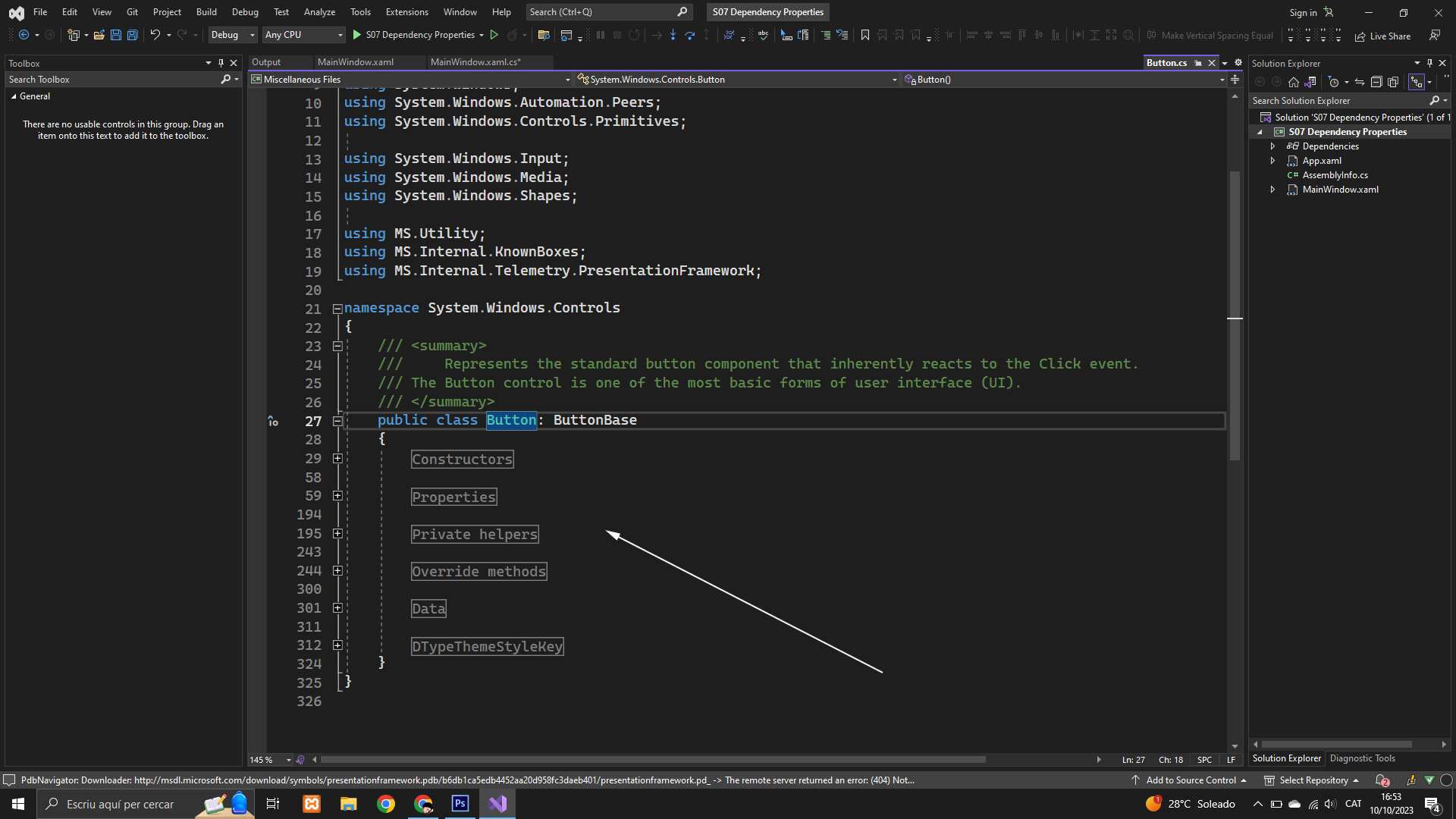
Task: Open the Extensions menu
Action: [x=406, y=12]
